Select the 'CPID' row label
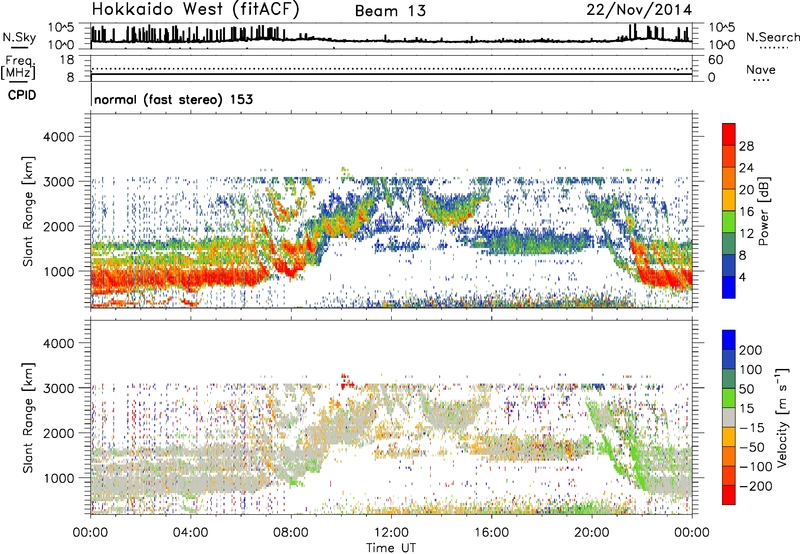The width and height of the screenshot is (800, 554). coord(22,95)
